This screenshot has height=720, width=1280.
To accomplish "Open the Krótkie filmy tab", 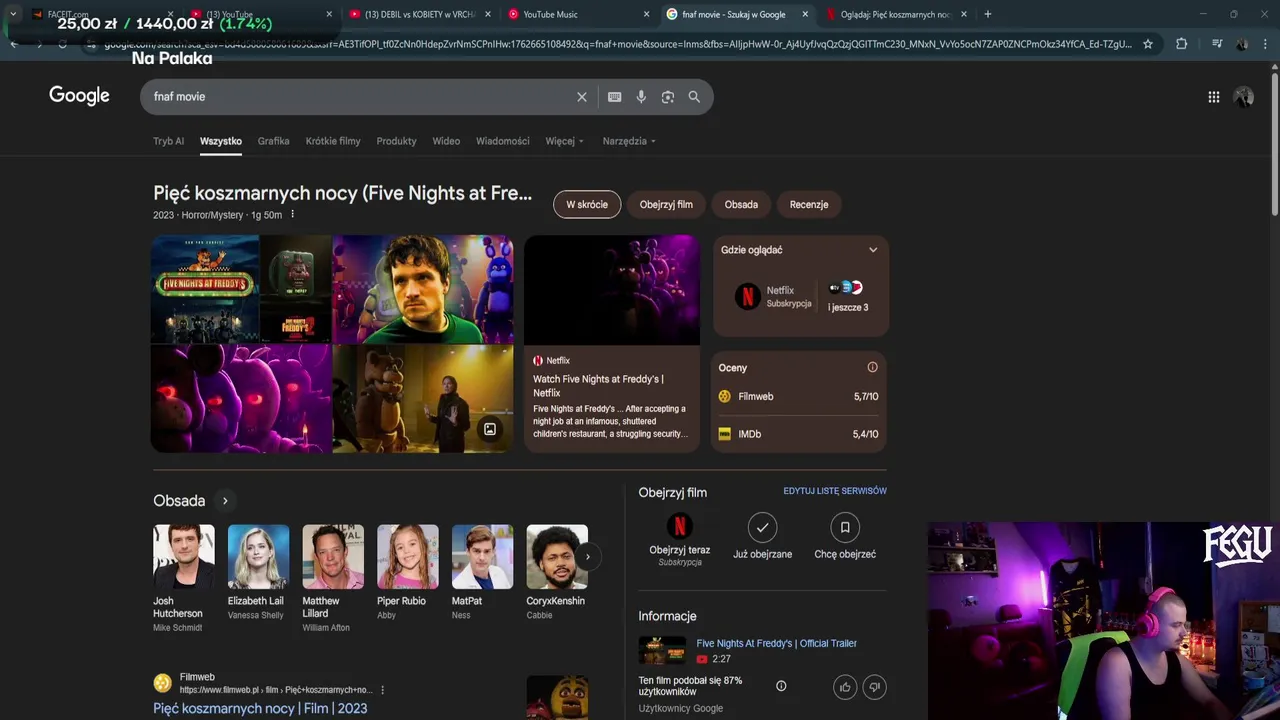I will tap(333, 141).
